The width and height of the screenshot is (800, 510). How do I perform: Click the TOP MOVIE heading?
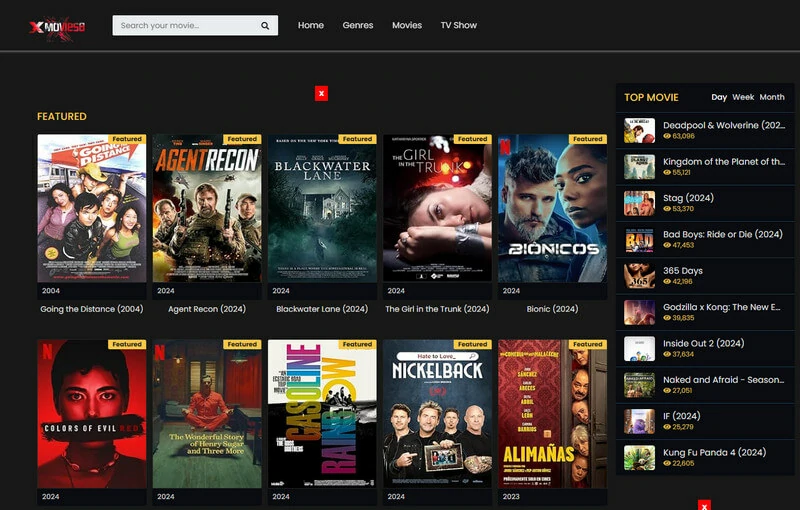(652, 97)
